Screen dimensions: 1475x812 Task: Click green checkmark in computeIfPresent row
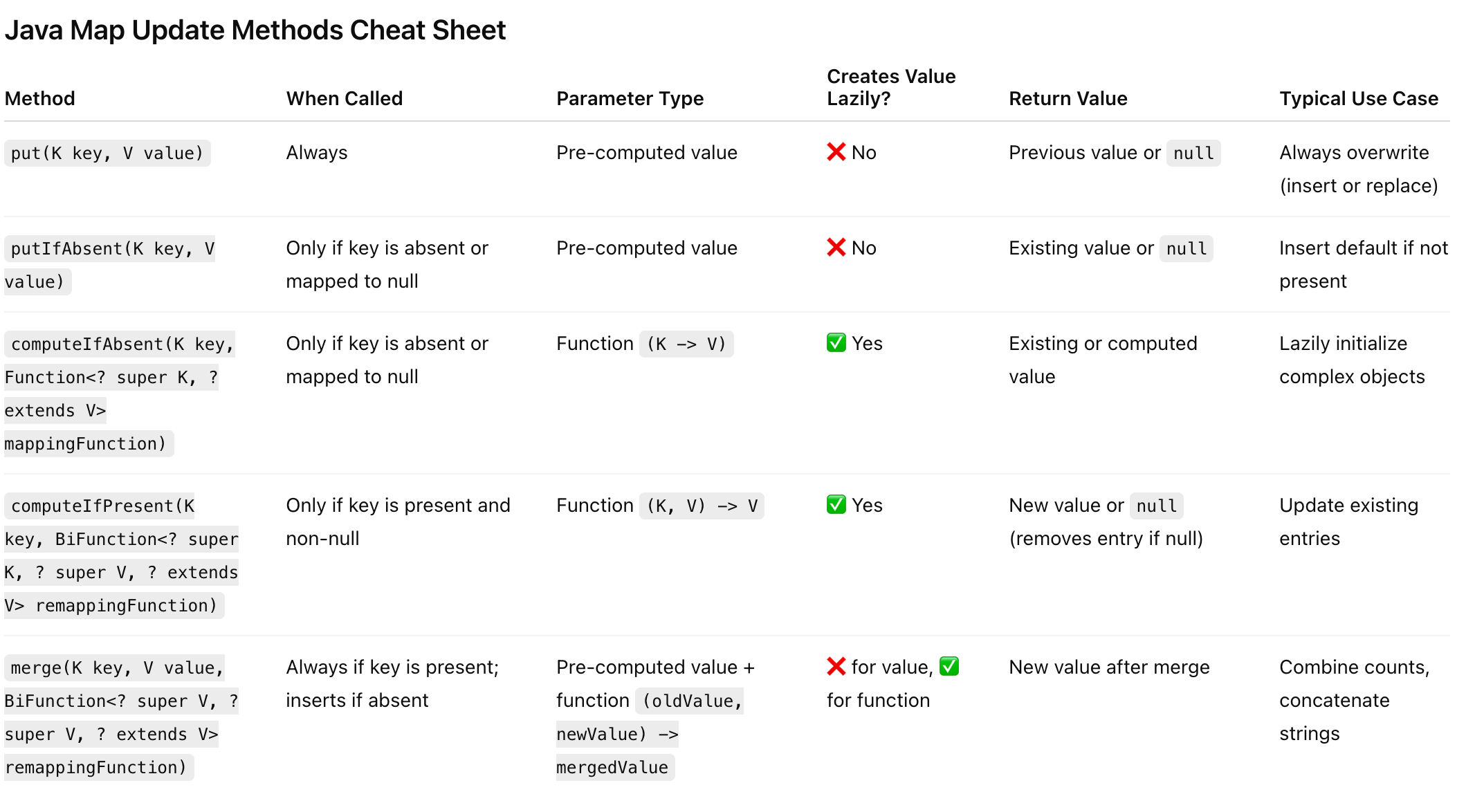[836, 505]
